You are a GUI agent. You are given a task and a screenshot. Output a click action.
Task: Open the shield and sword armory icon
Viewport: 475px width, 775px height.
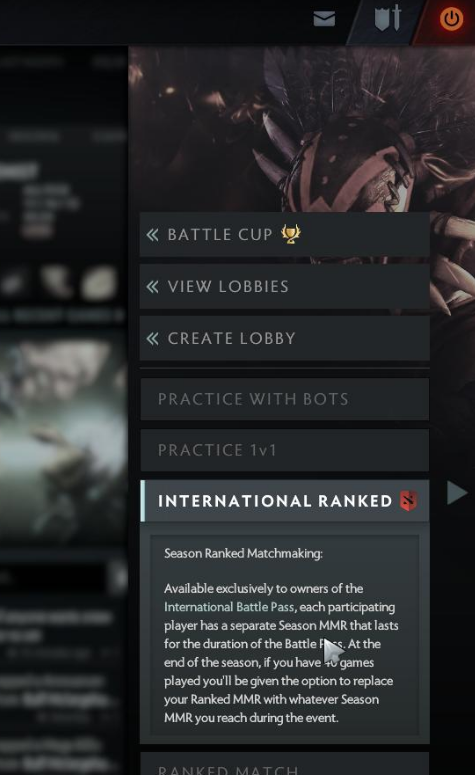[x=387, y=18]
